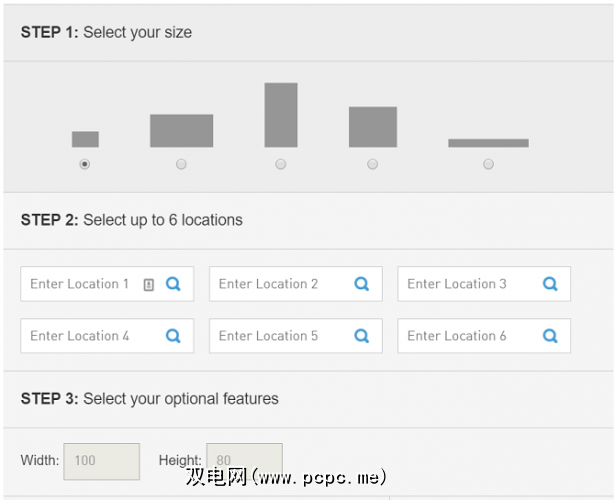Select the thin horizontal banner radio button

[488, 164]
